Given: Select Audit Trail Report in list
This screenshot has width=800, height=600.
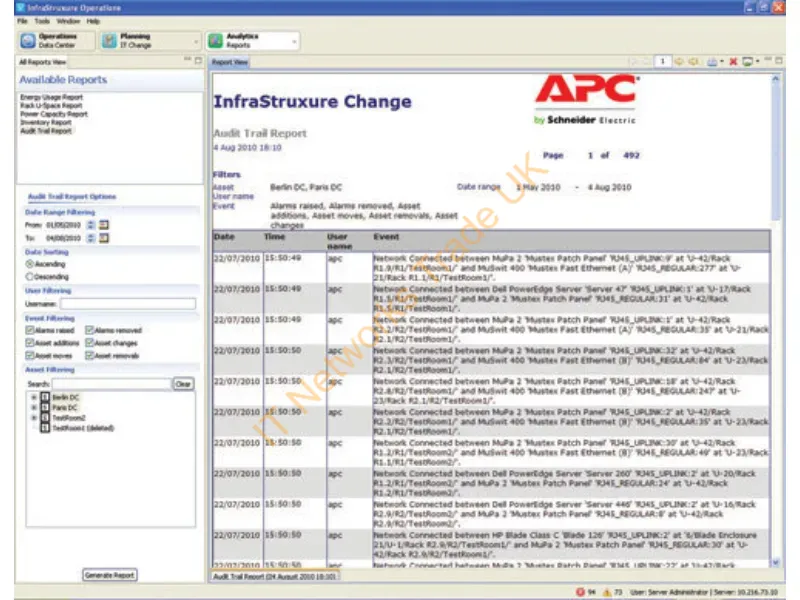Looking at the screenshot, I should coord(46,131).
